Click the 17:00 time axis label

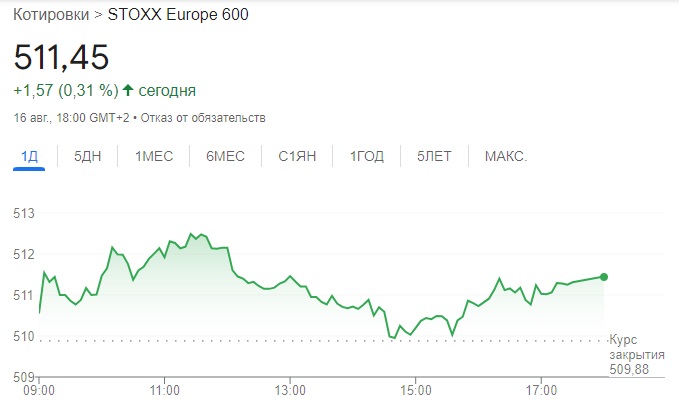(541, 390)
